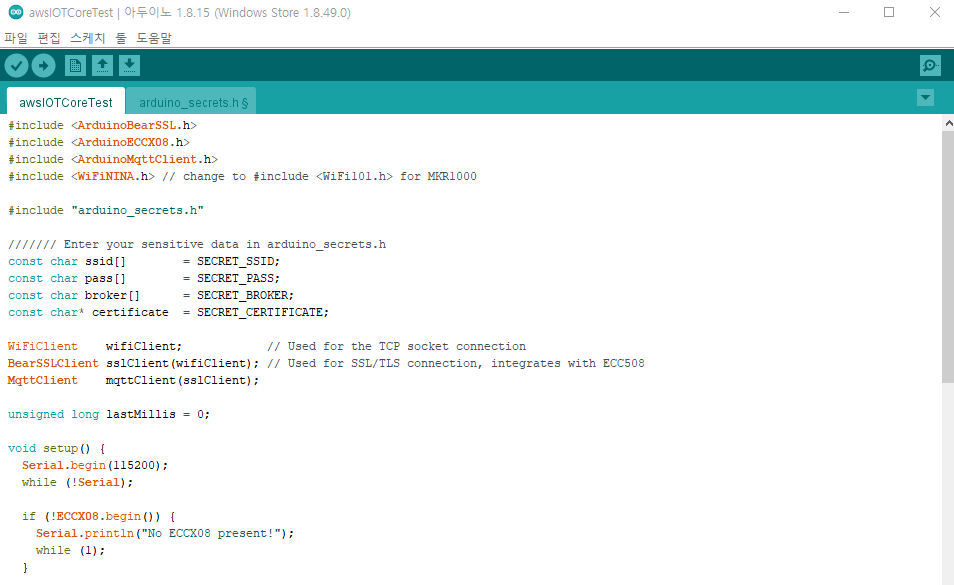The image size is (954, 585).
Task: Click on while (1); line
Action: (70, 551)
